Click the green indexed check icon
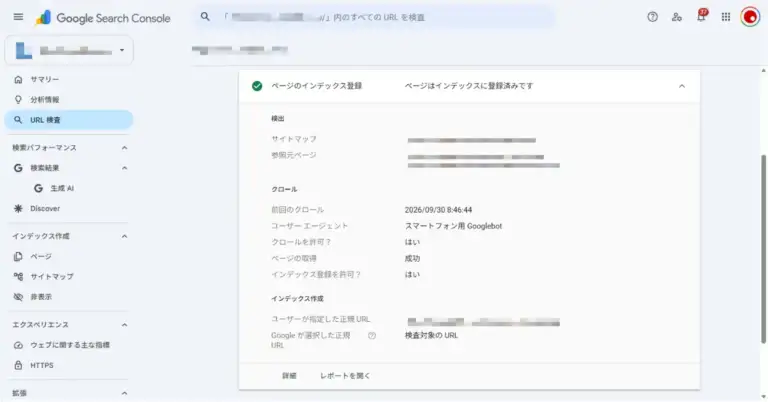 257,86
